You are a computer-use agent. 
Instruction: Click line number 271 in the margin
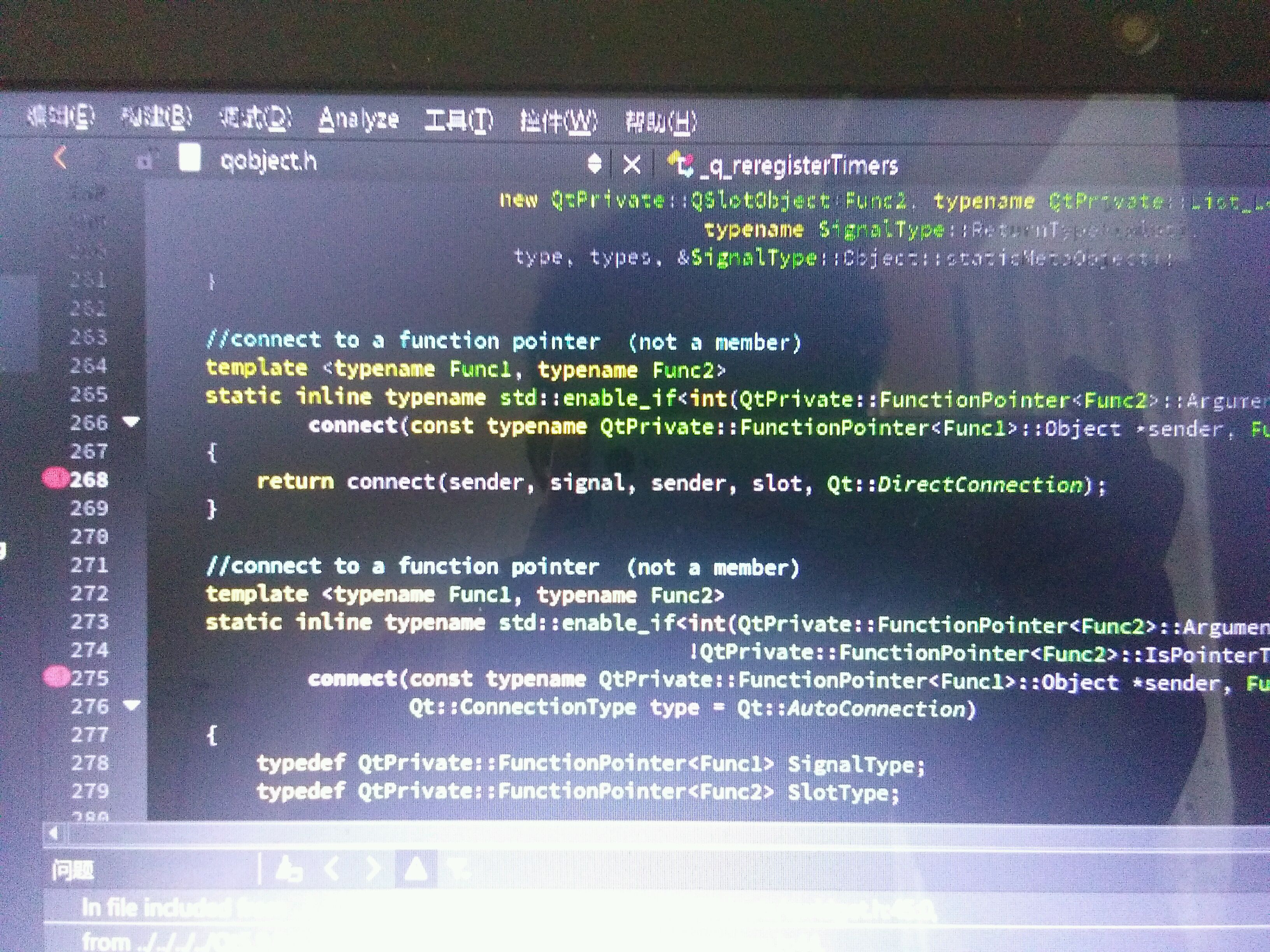tap(89, 565)
